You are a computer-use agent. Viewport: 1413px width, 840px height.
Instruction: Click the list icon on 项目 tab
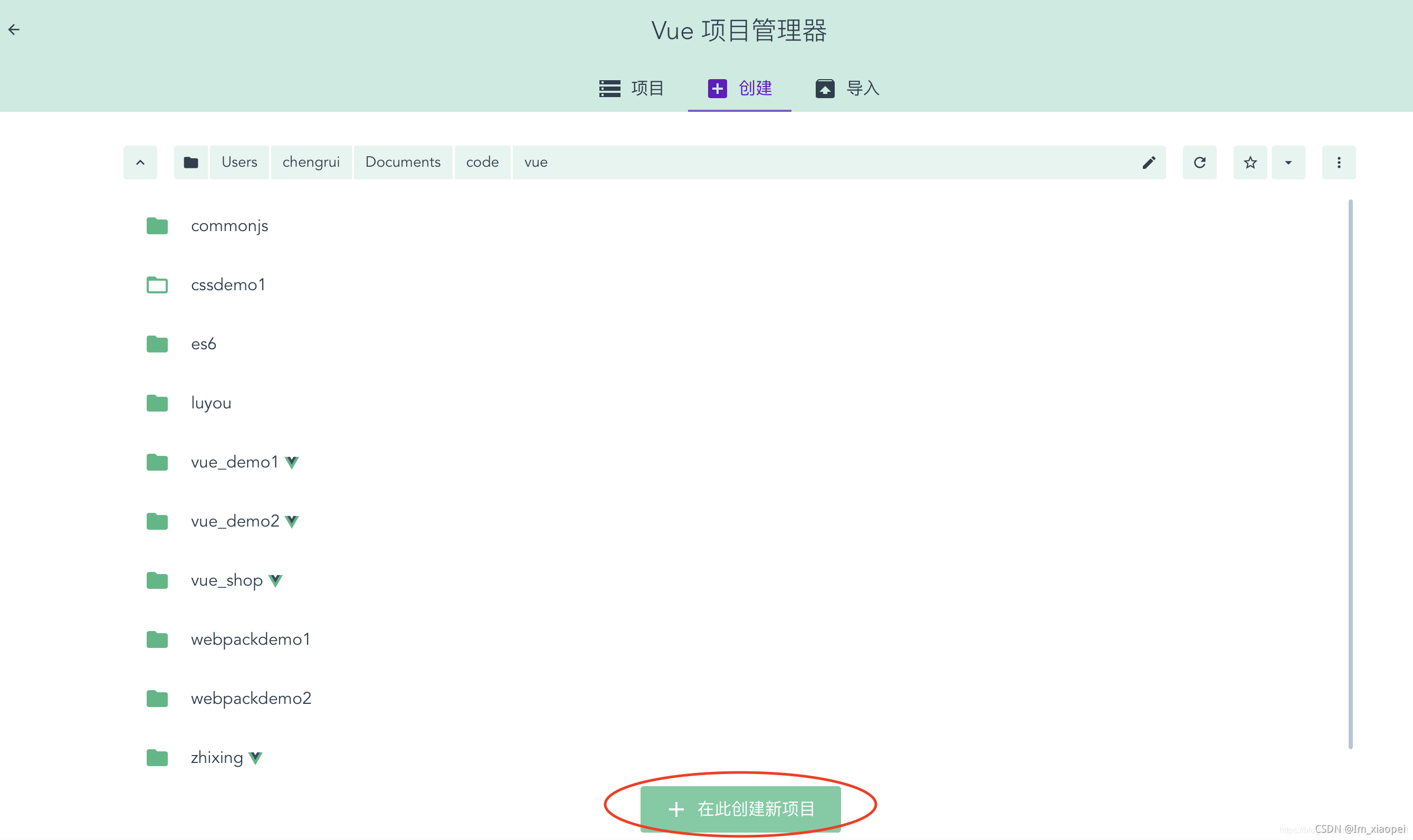[x=609, y=89]
